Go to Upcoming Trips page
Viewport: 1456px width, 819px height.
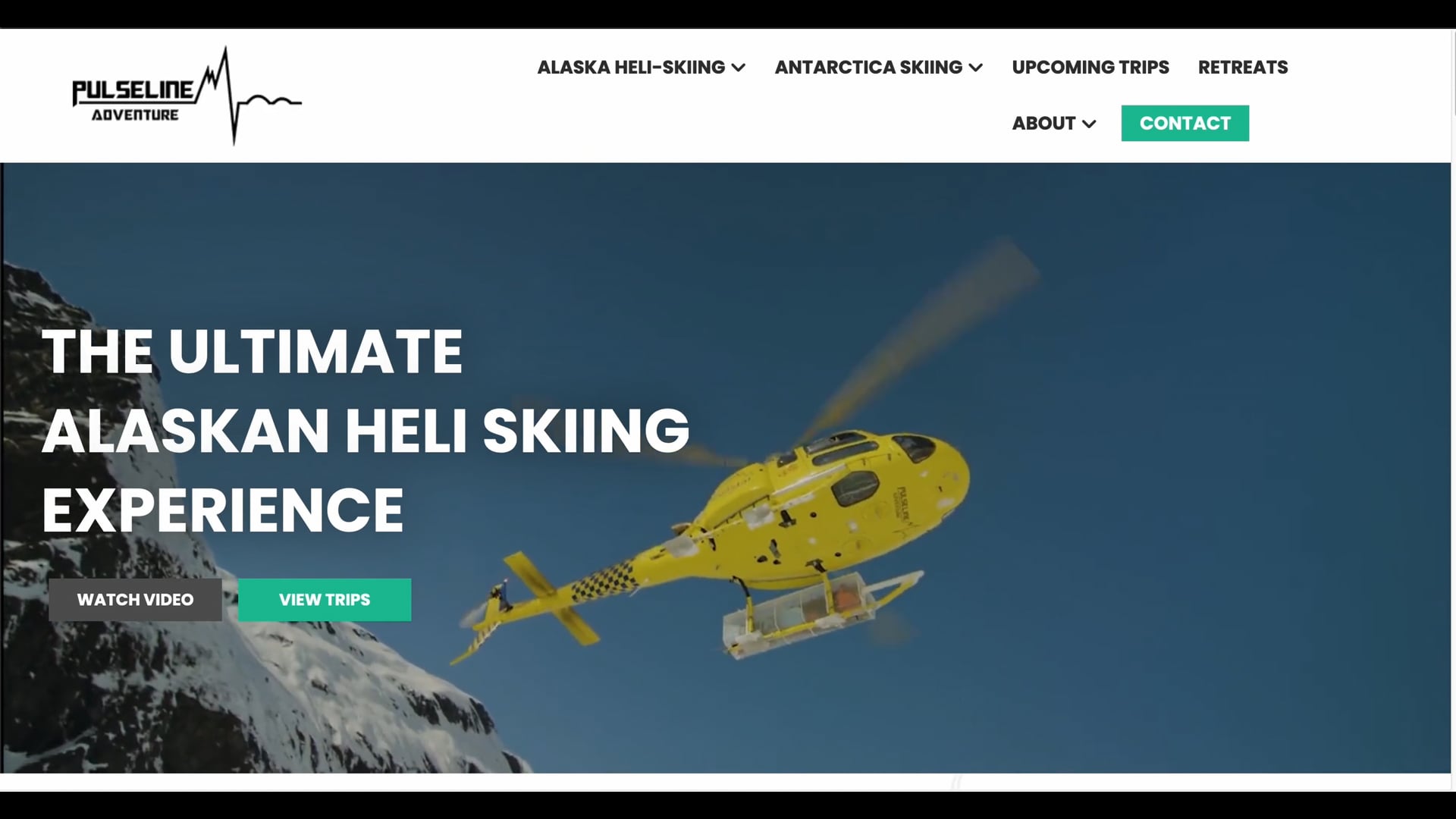pyautogui.click(x=1090, y=67)
